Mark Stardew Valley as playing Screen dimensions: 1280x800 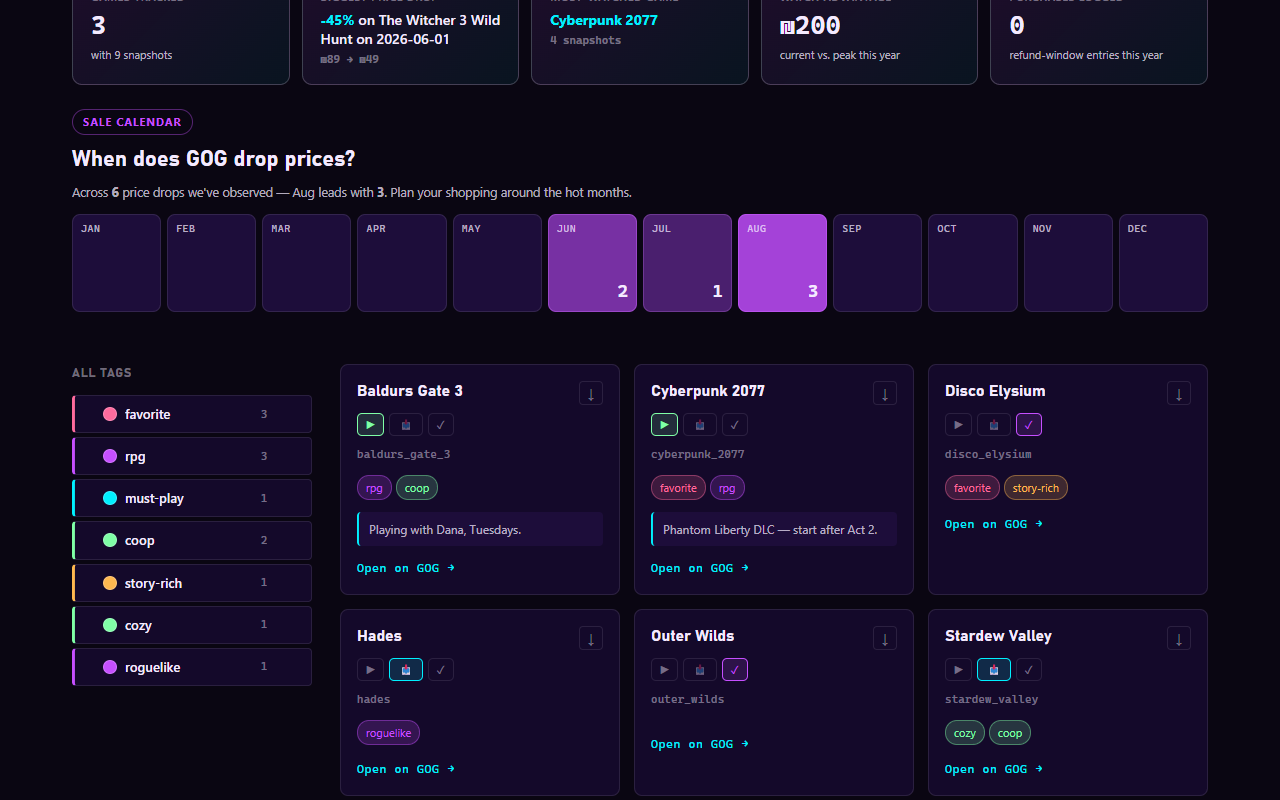click(x=958, y=670)
